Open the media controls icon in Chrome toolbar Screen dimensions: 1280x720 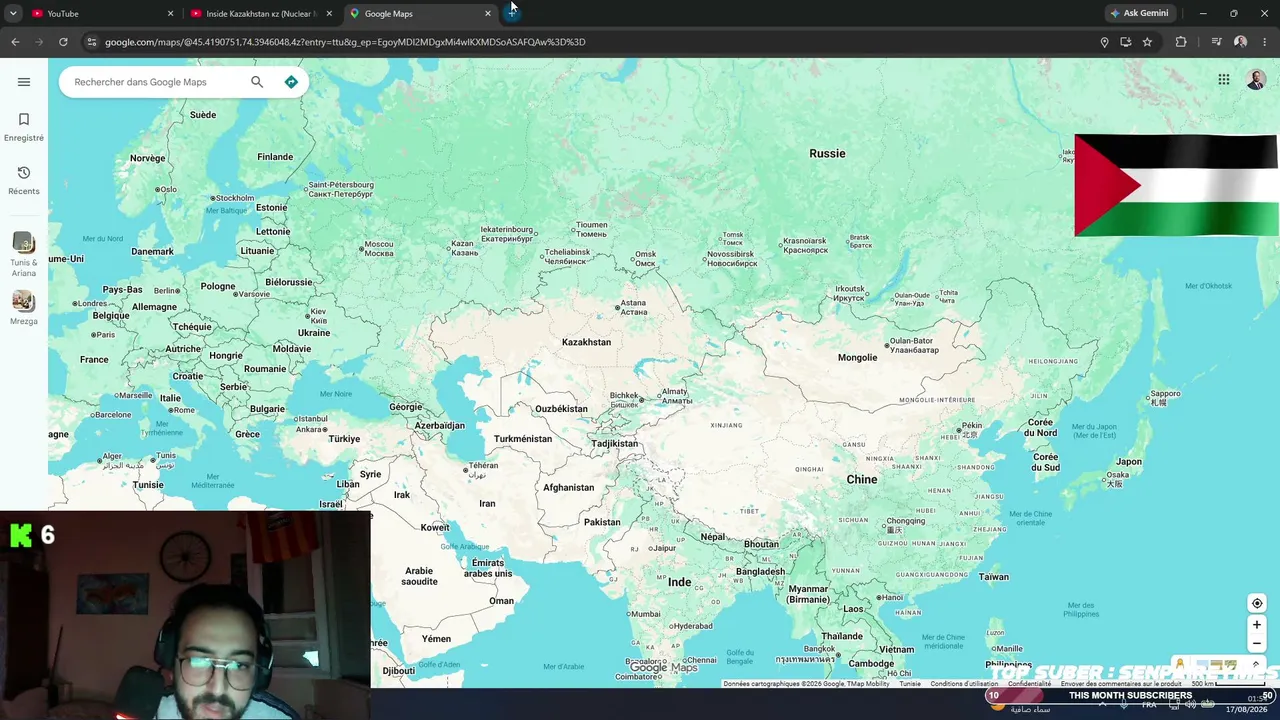point(1216,42)
